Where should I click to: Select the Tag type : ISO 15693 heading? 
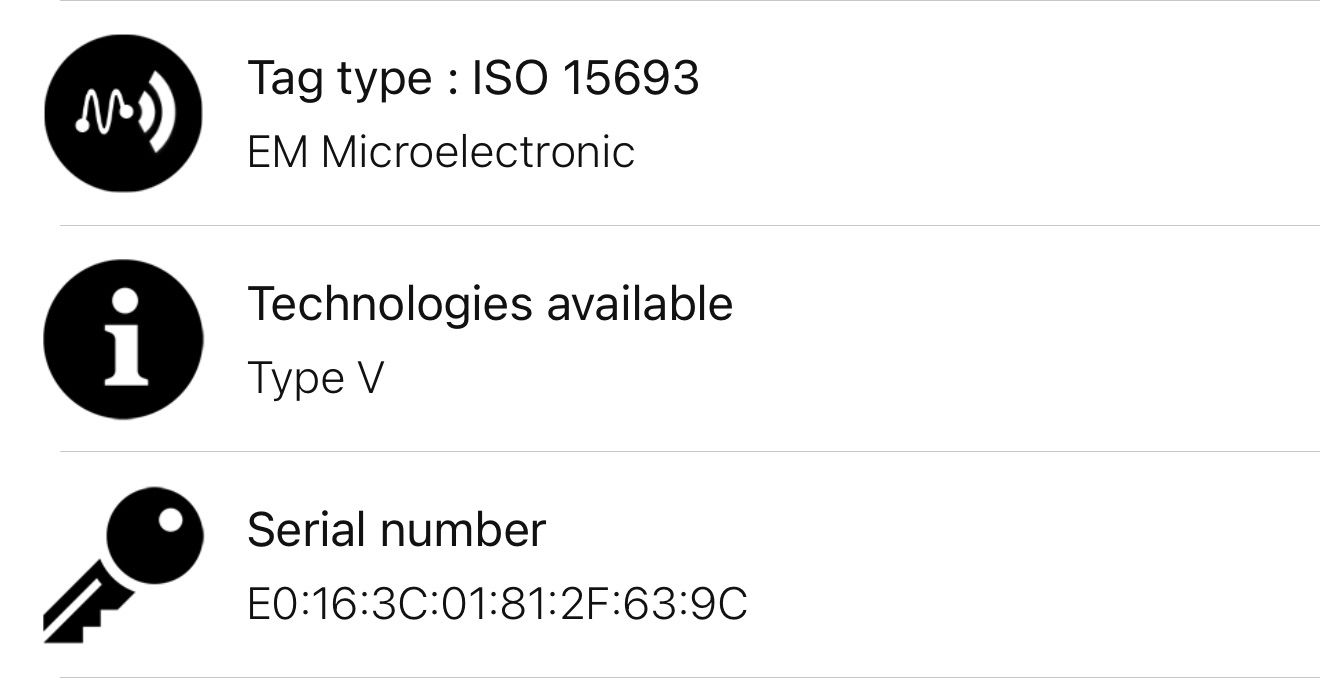click(x=473, y=78)
